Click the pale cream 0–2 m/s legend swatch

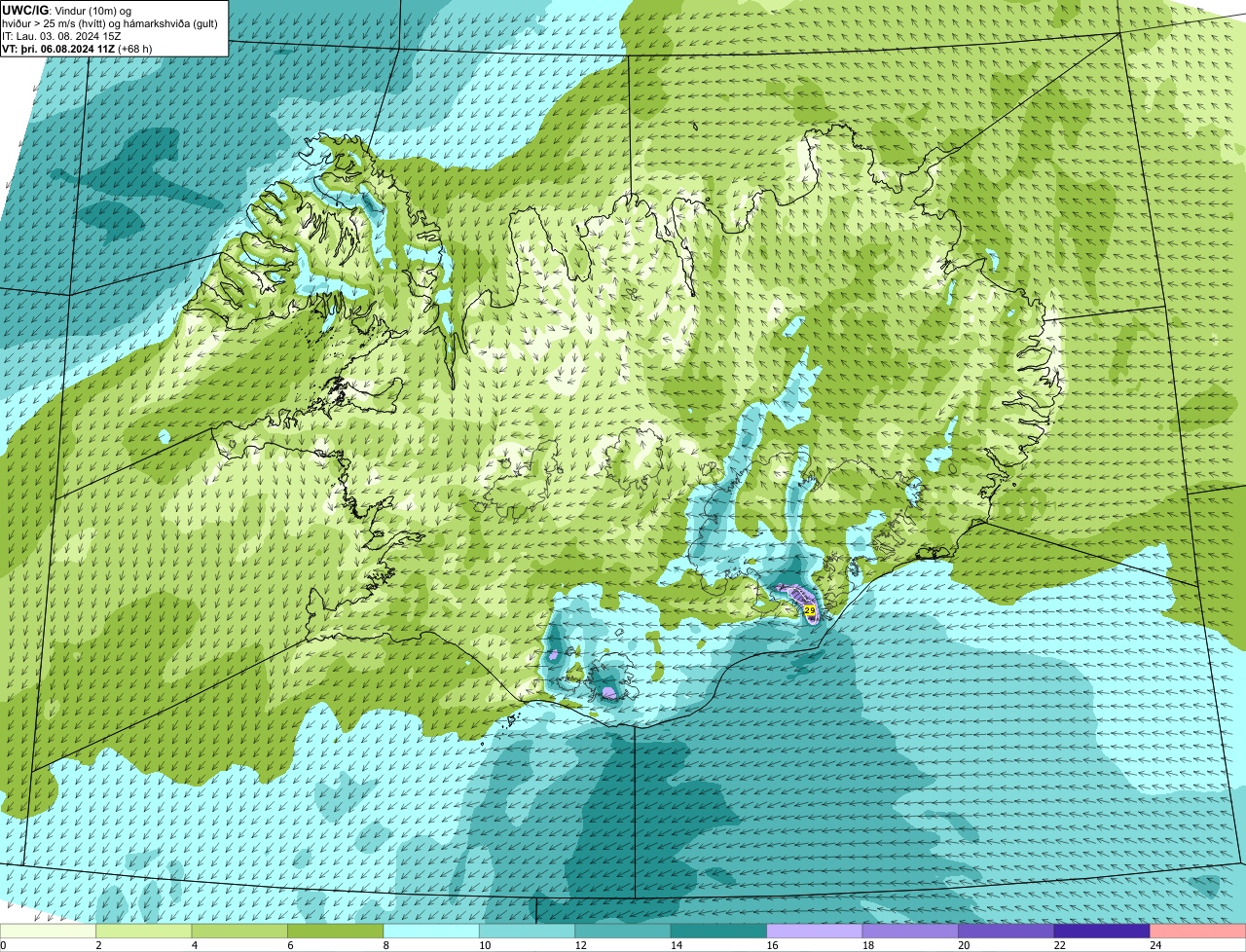click(x=49, y=932)
